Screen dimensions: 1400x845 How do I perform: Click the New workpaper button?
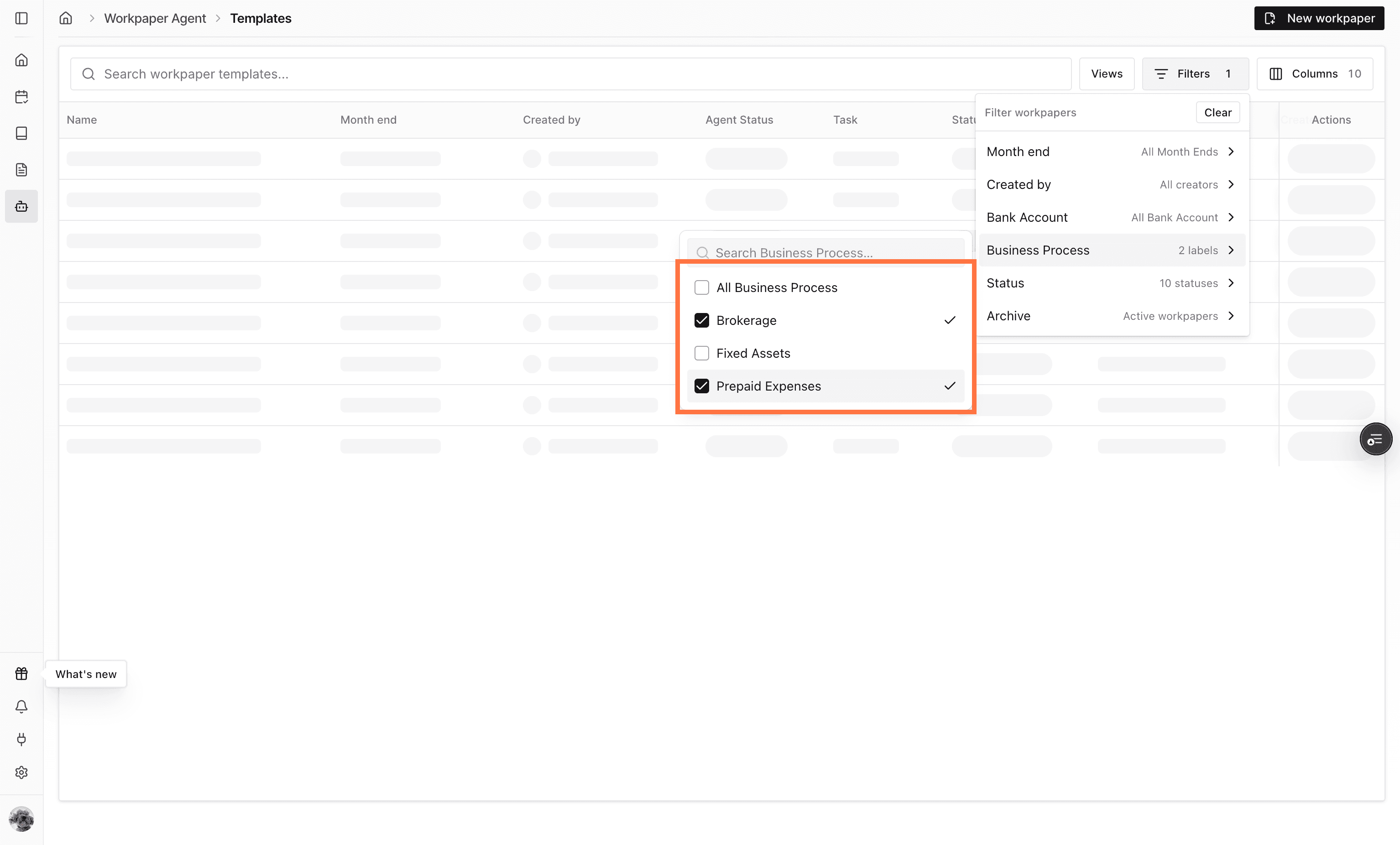click(1319, 18)
